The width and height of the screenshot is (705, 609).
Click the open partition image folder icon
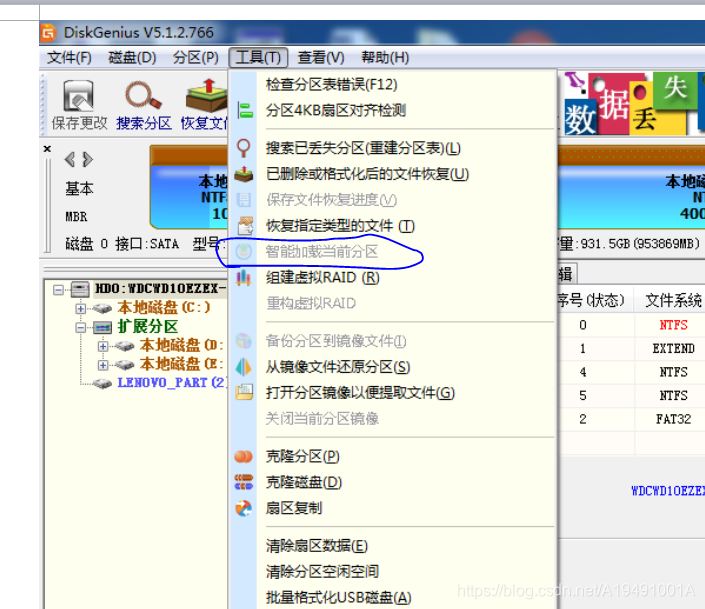(245, 392)
